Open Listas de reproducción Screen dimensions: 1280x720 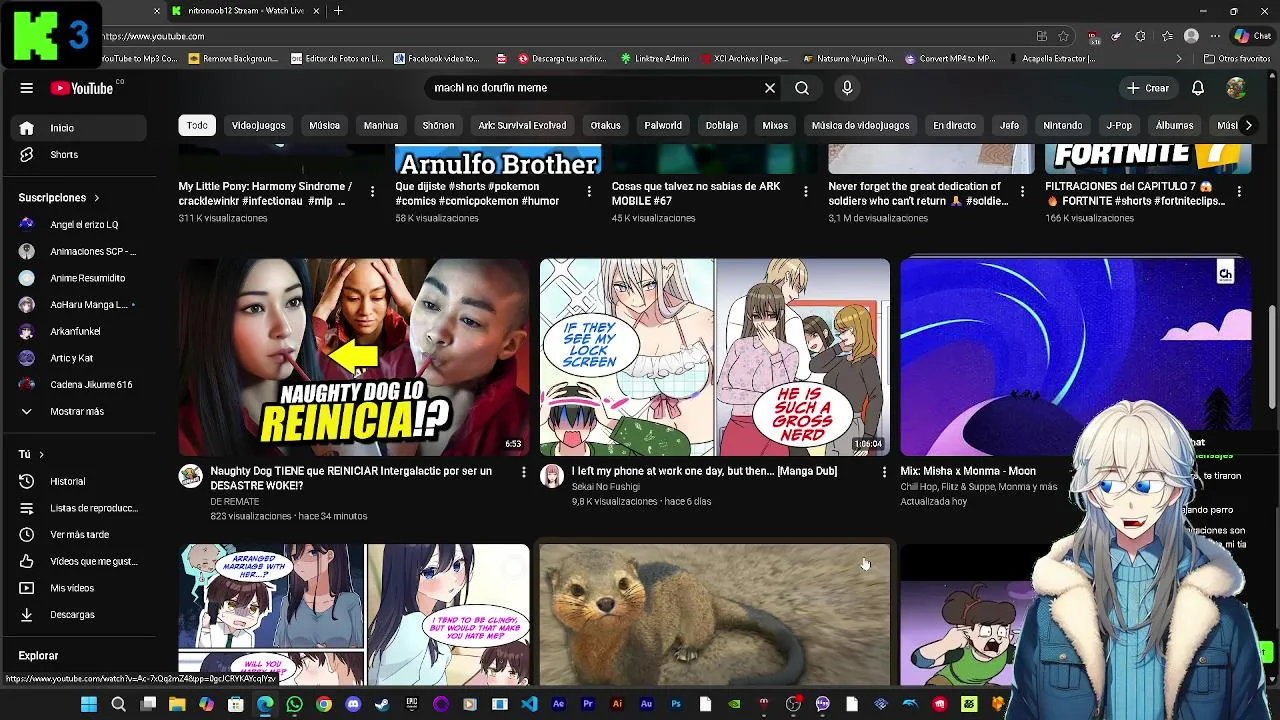tap(78, 508)
